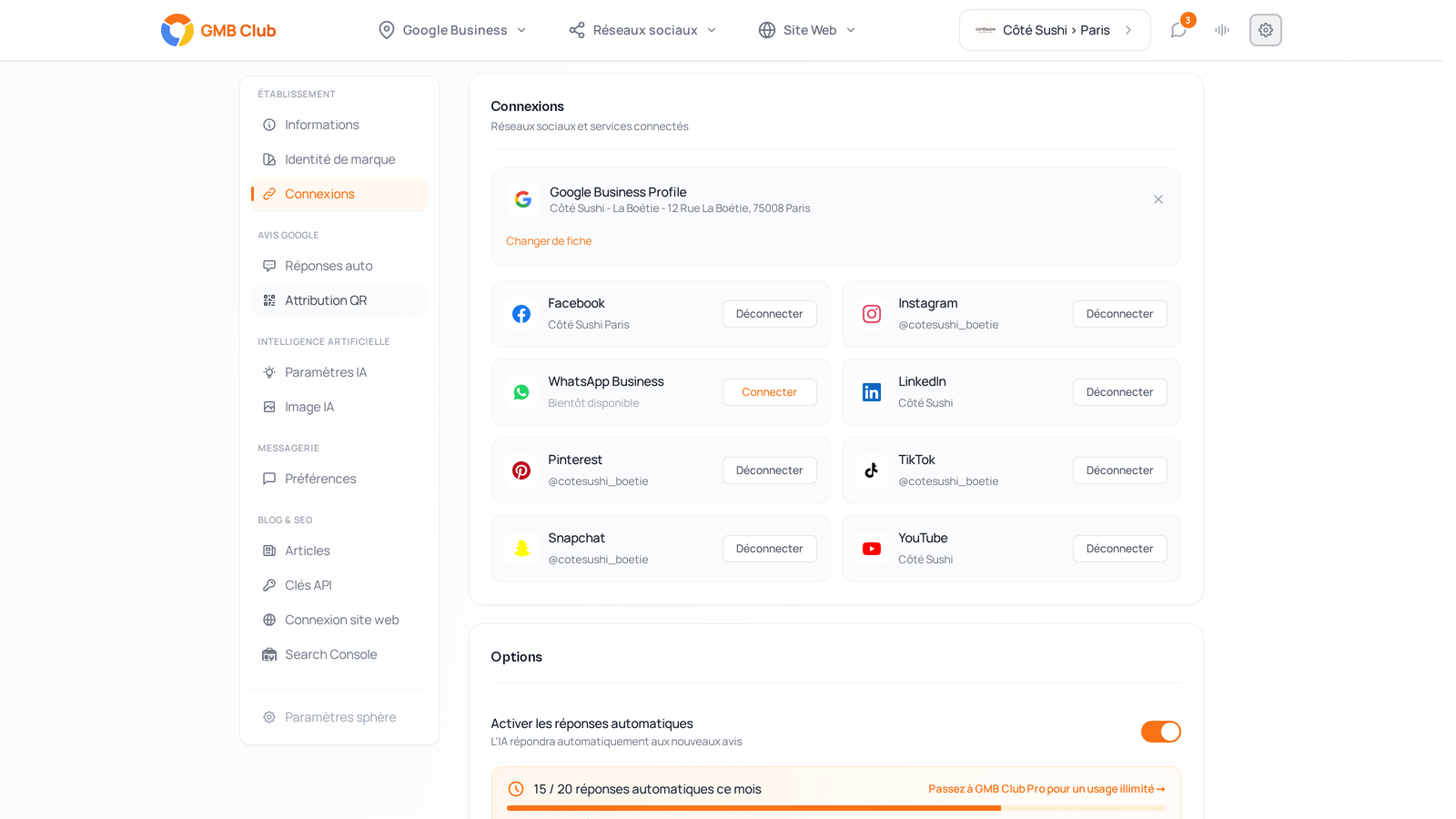Image resolution: width=1456 pixels, height=819 pixels.
Task: Toggle off automatic responses switch
Action: [x=1161, y=732]
